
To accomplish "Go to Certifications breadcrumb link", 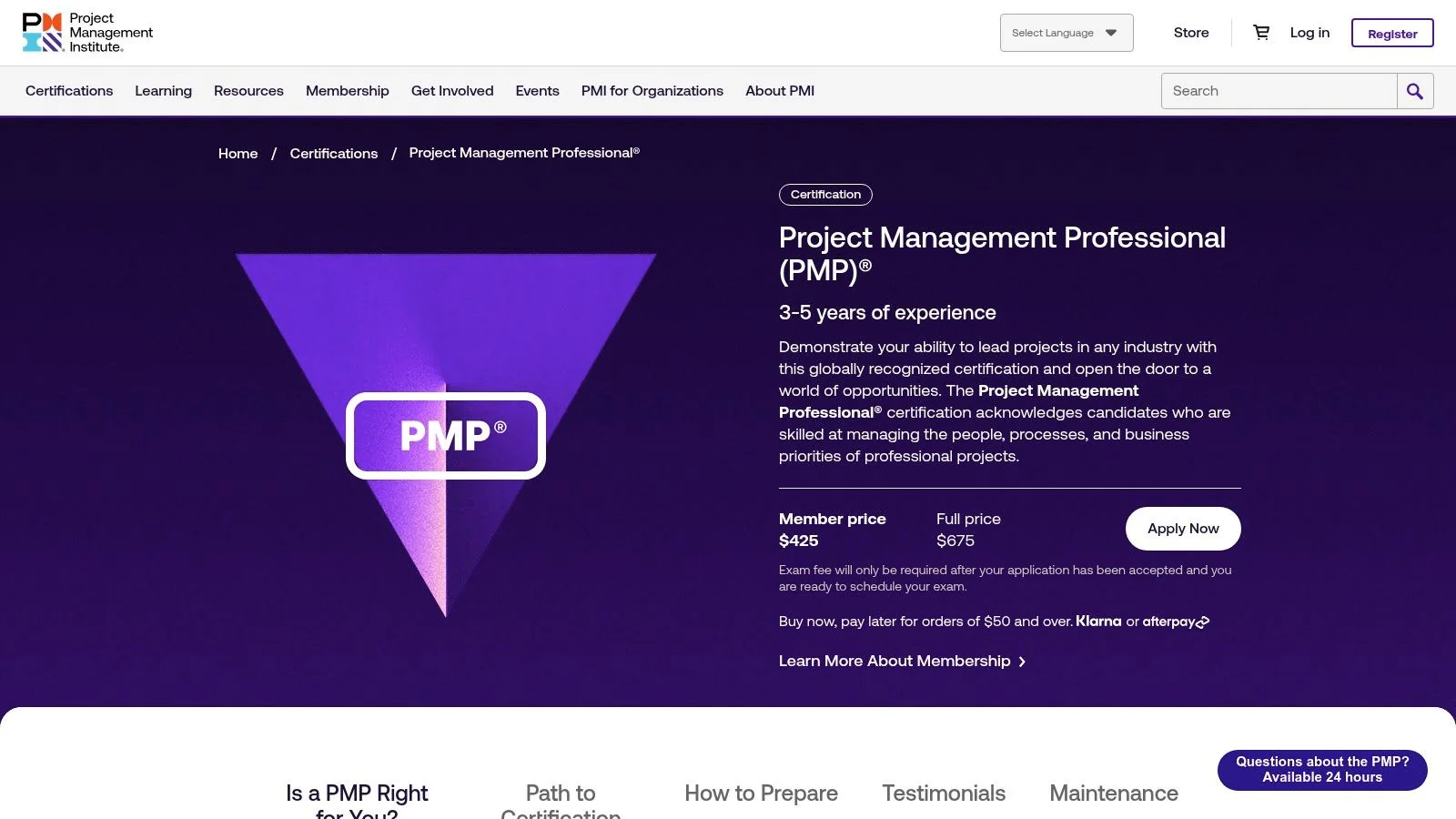I will click(334, 154).
